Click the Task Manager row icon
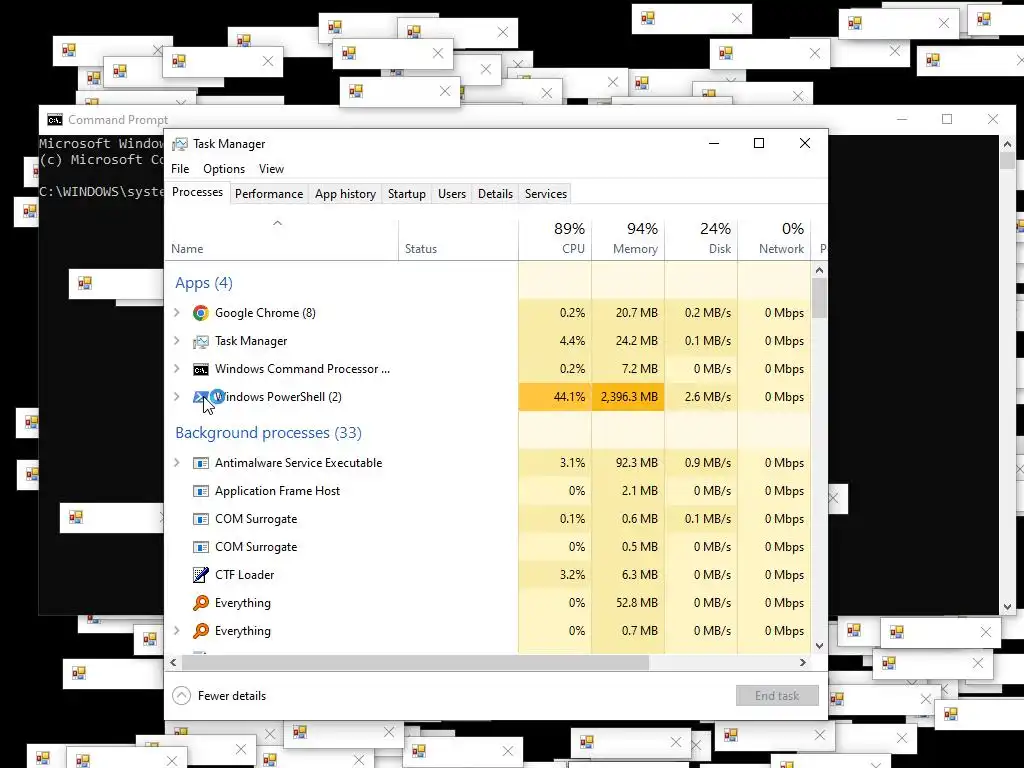 (200, 341)
